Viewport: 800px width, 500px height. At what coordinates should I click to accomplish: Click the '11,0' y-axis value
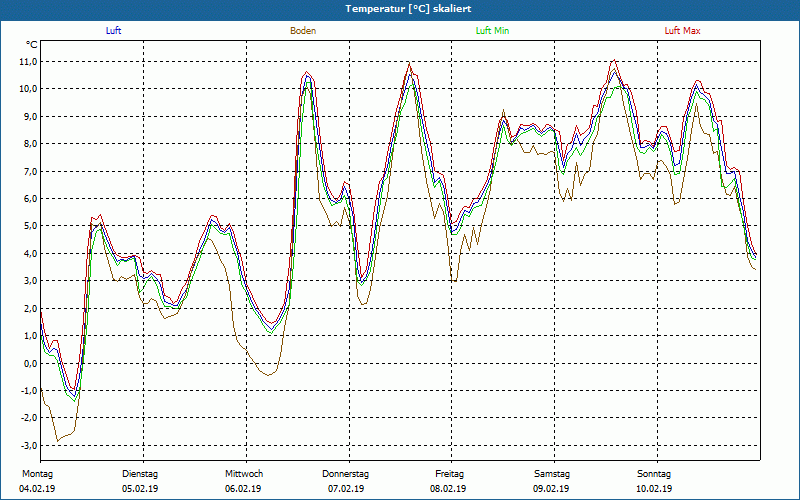(29, 62)
